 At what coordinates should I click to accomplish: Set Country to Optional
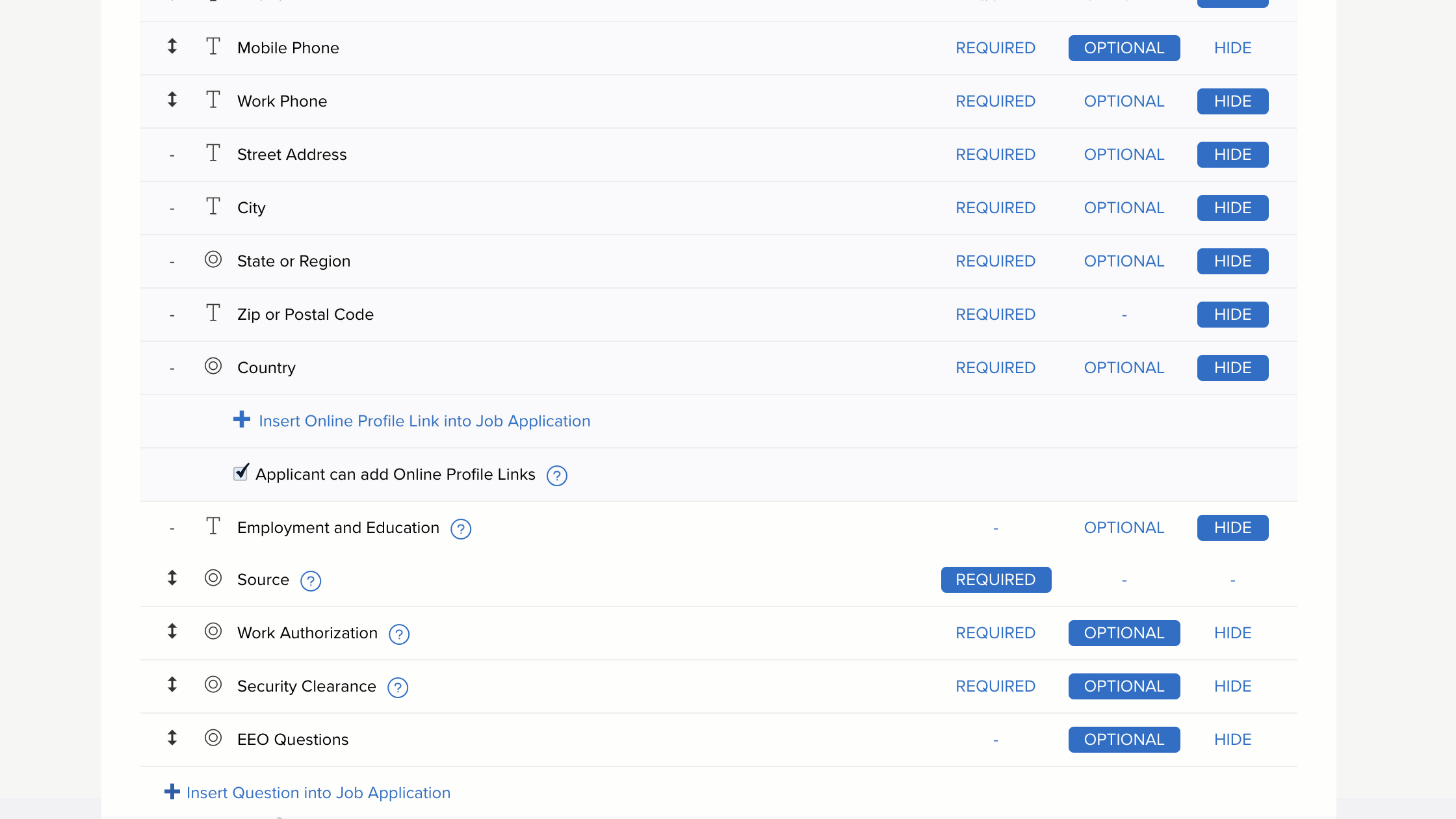(1124, 368)
